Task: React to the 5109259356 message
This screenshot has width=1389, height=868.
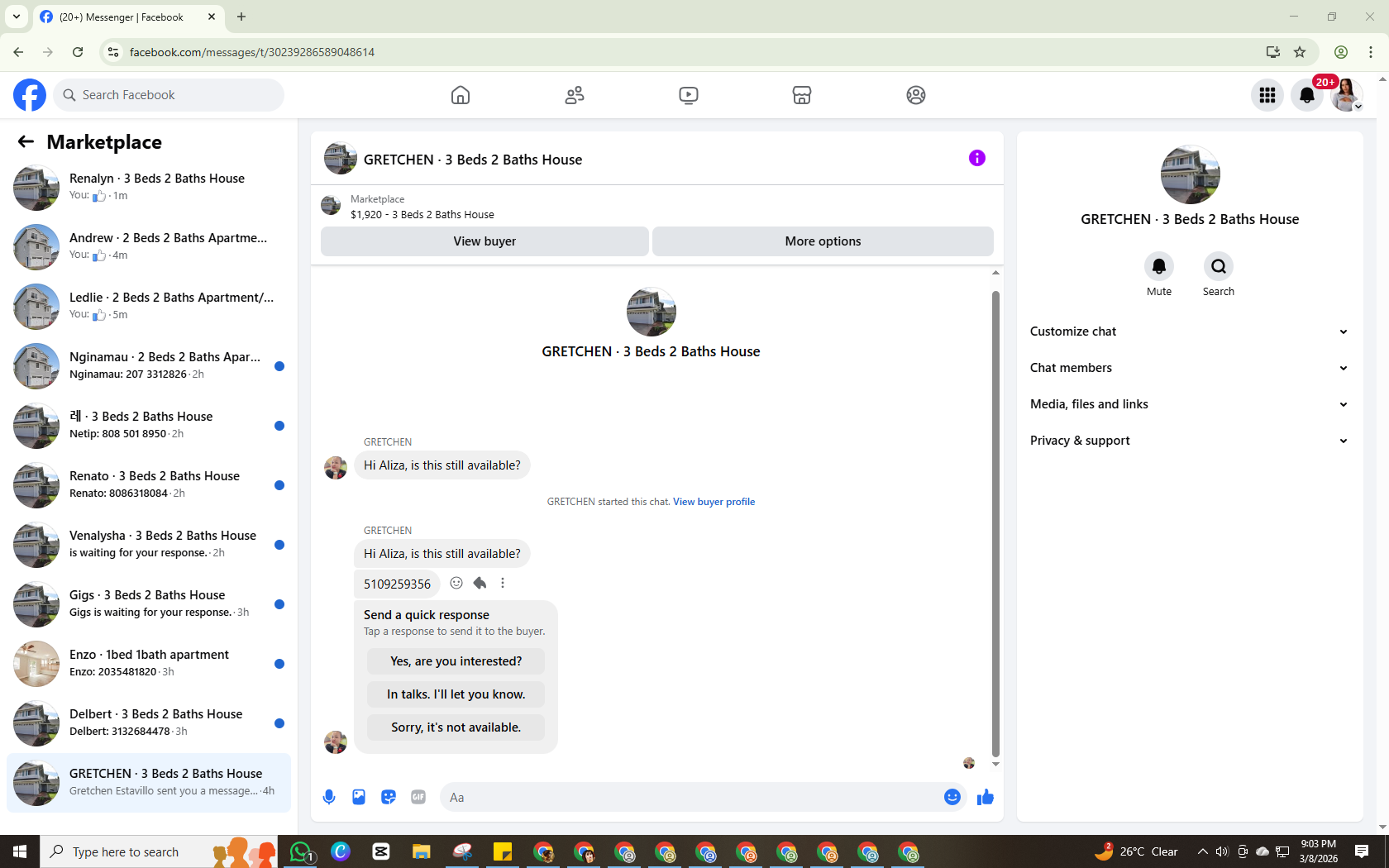Action: [456, 583]
